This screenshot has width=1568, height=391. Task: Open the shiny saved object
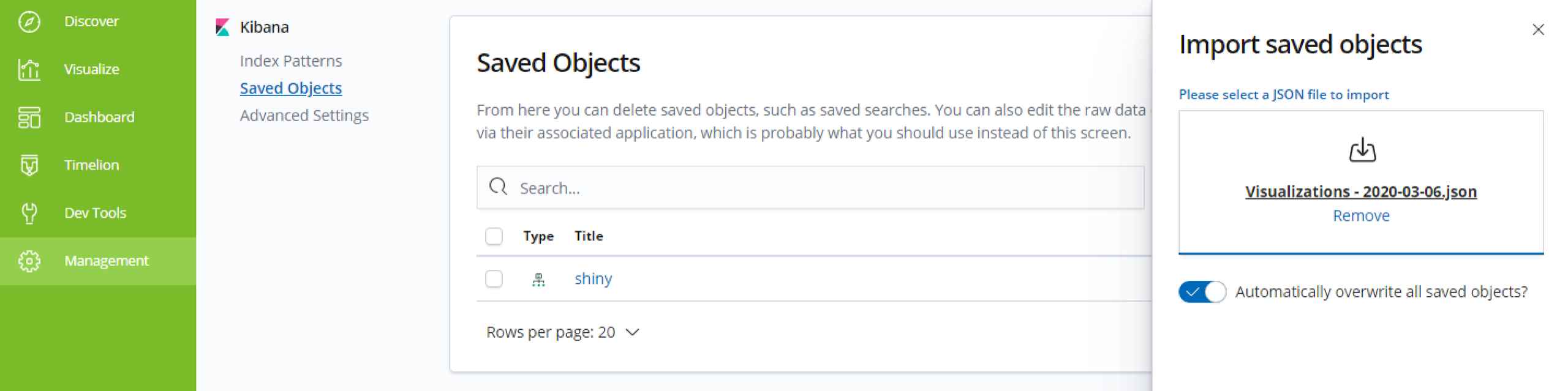click(x=593, y=279)
